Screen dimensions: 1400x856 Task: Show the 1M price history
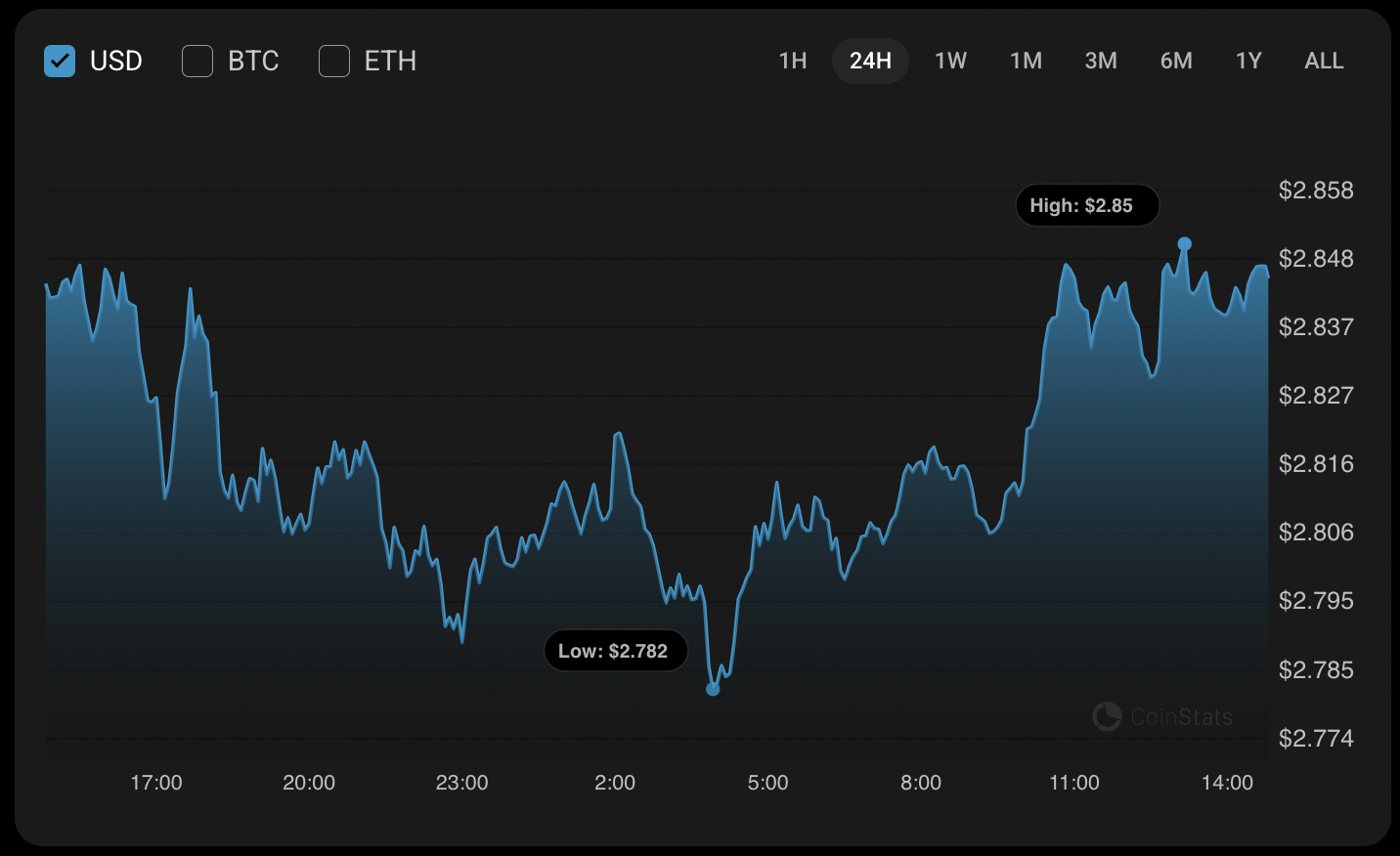1026,61
